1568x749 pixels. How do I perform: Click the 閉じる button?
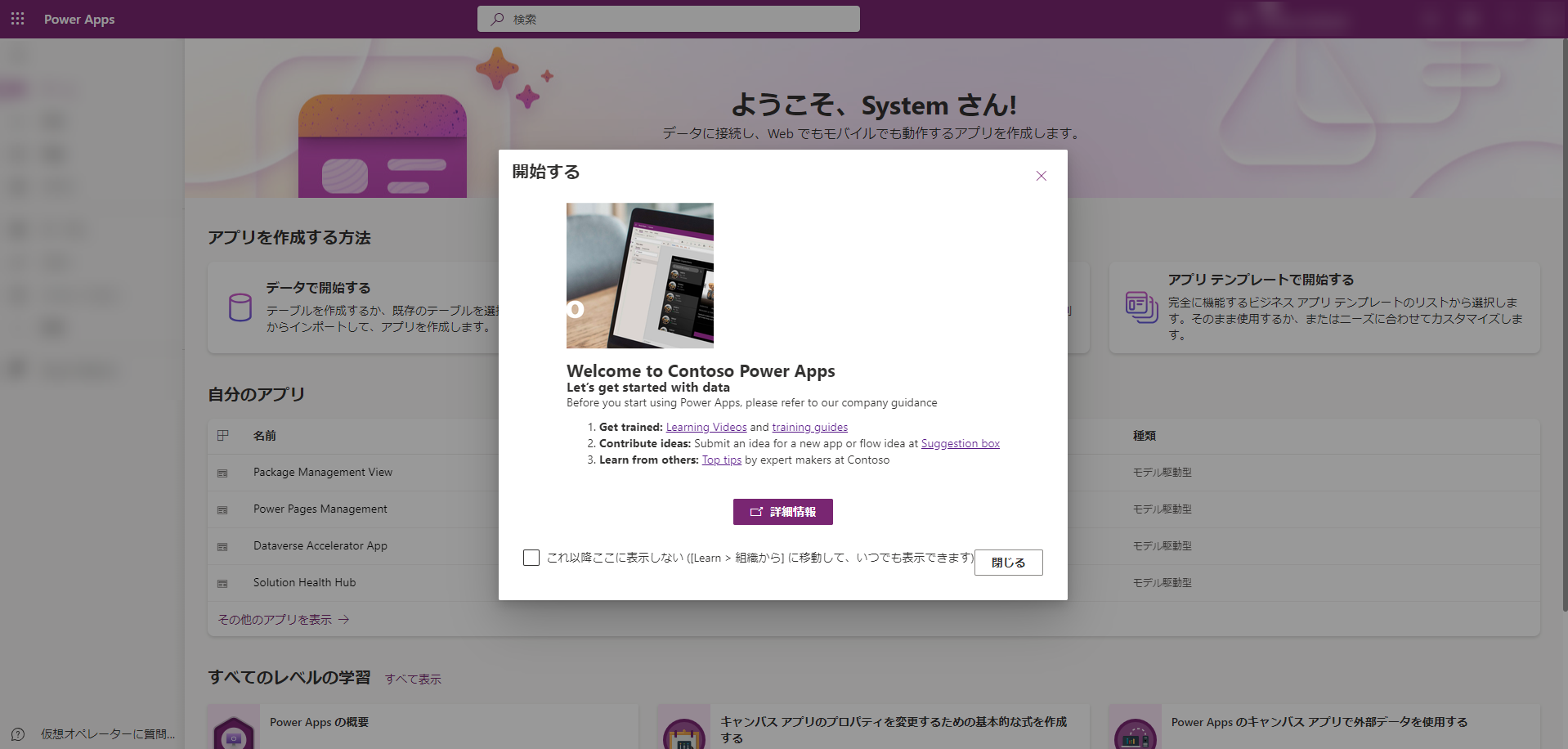point(1008,563)
